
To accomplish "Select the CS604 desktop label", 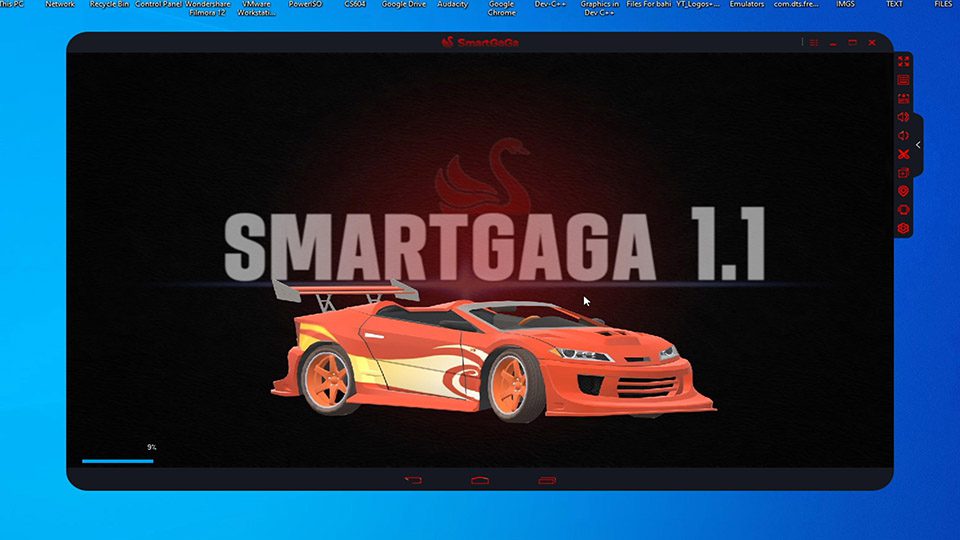I will click(354, 4).
